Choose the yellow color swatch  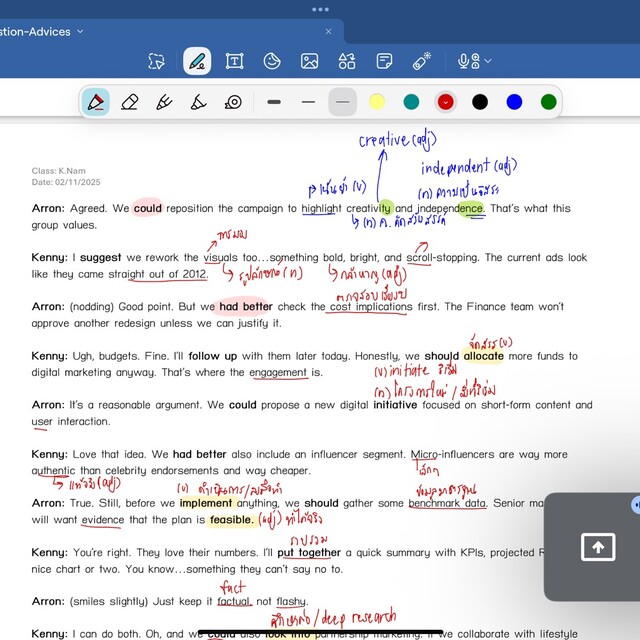point(377,102)
